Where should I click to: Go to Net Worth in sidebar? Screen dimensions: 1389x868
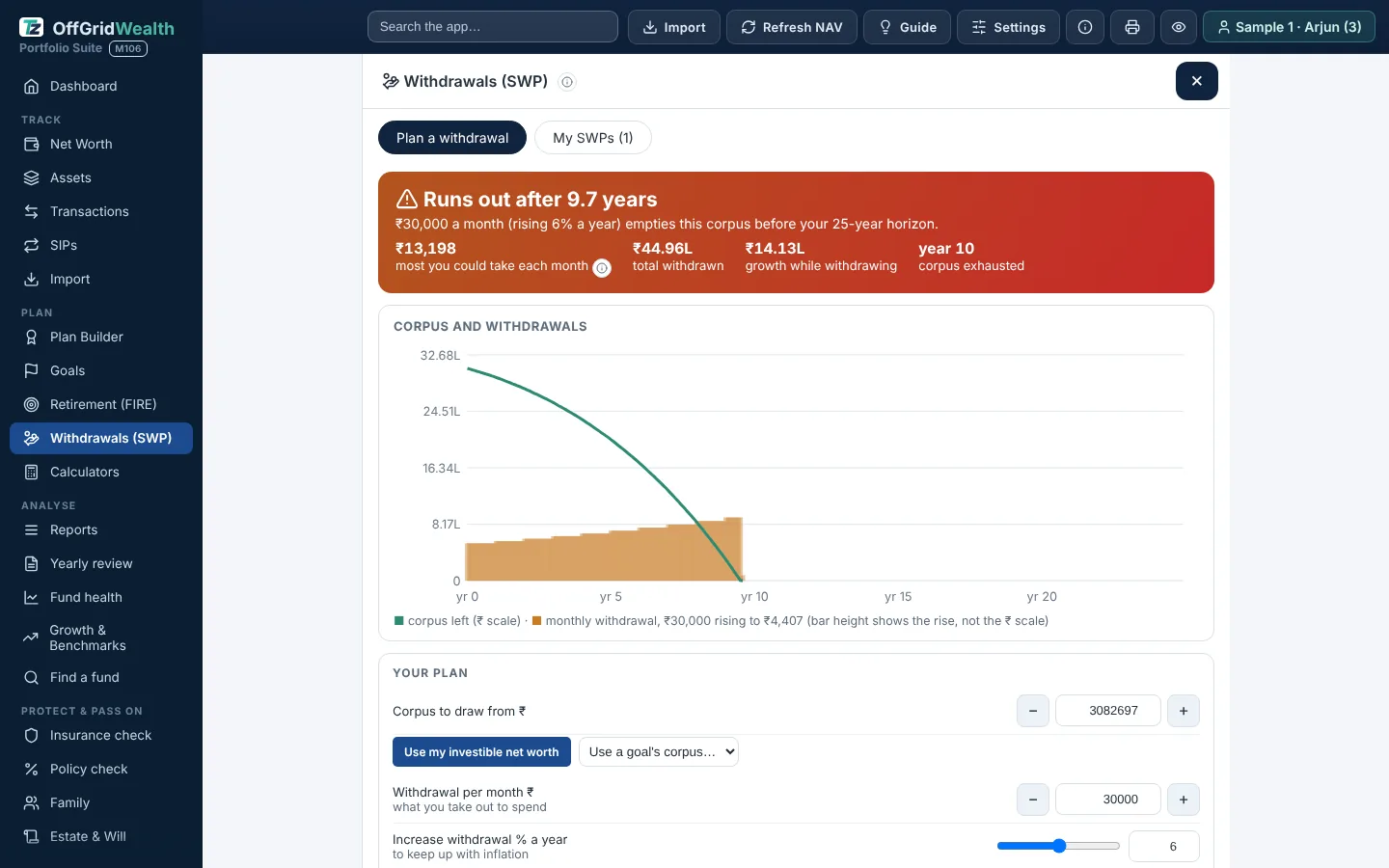[101, 144]
